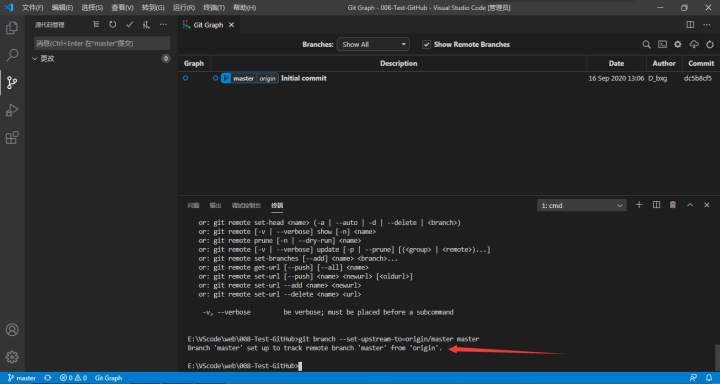Select the Source Control activity bar icon
The image size is (720, 384).
click(x=12, y=83)
